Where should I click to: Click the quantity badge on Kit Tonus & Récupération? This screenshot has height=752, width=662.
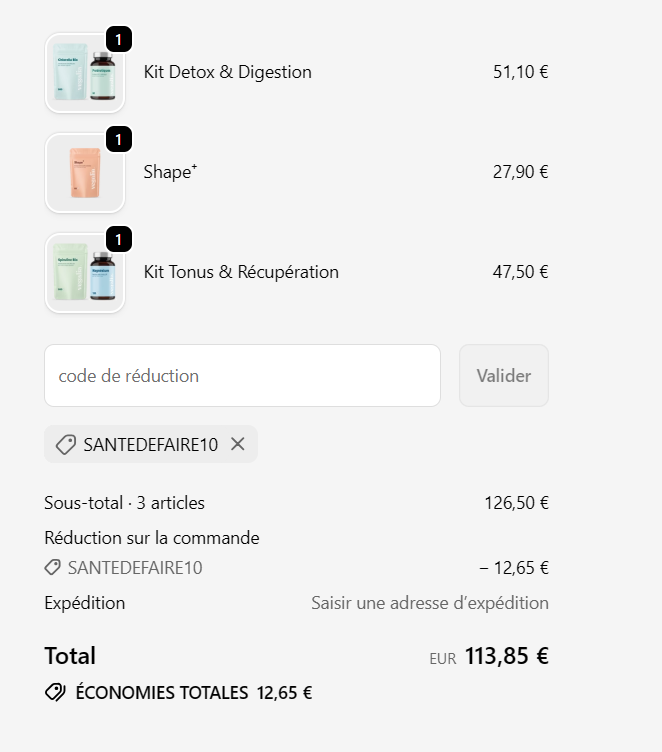118,240
